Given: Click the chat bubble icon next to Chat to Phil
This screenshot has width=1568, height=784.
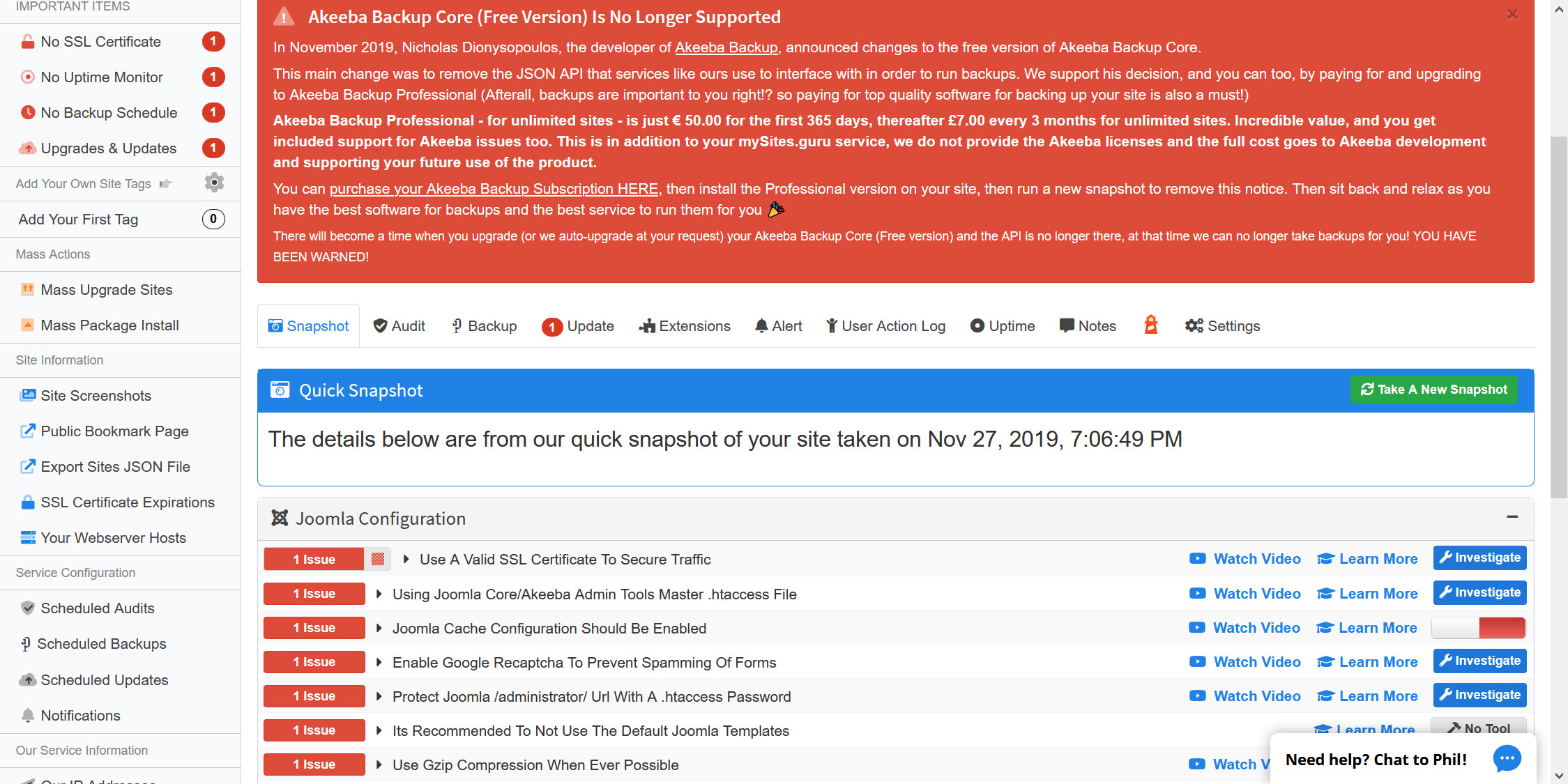Looking at the screenshot, I should coord(1507,759).
